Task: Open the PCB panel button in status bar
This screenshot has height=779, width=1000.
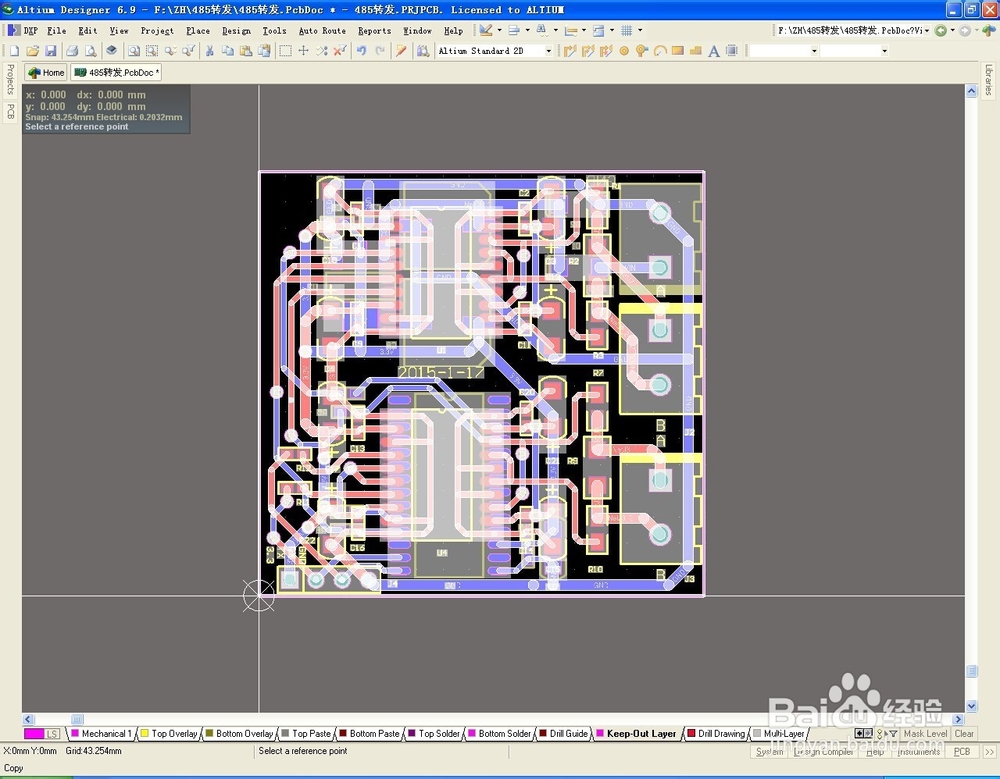Action: [962, 752]
